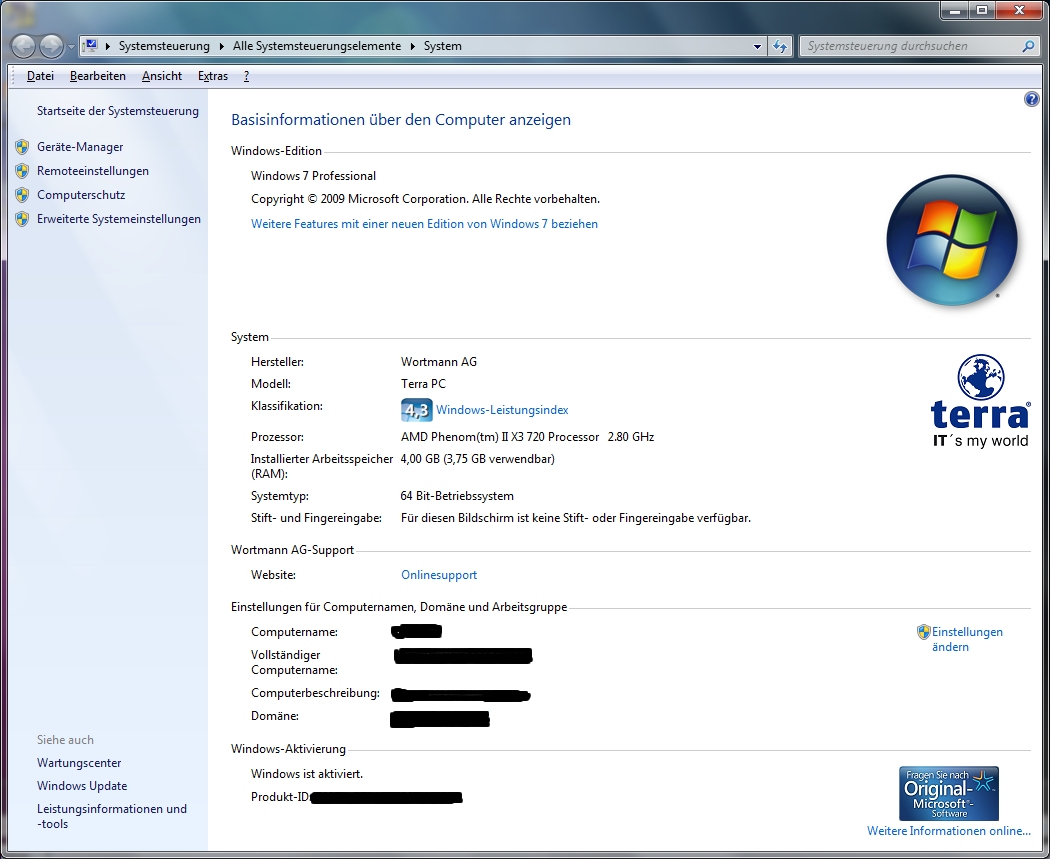This screenshot has height=859, width=1050.
Task: Open Remoteeinstellungen link
Action: tap(93, 171)
